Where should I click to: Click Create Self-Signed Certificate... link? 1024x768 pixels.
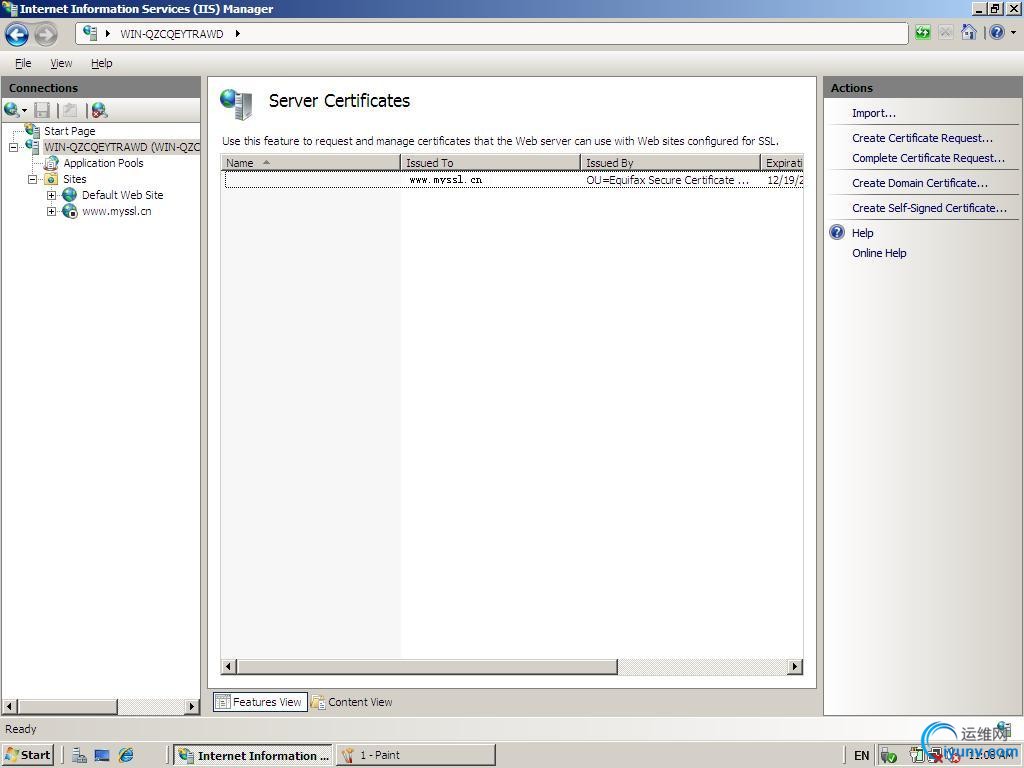point(929,208)
